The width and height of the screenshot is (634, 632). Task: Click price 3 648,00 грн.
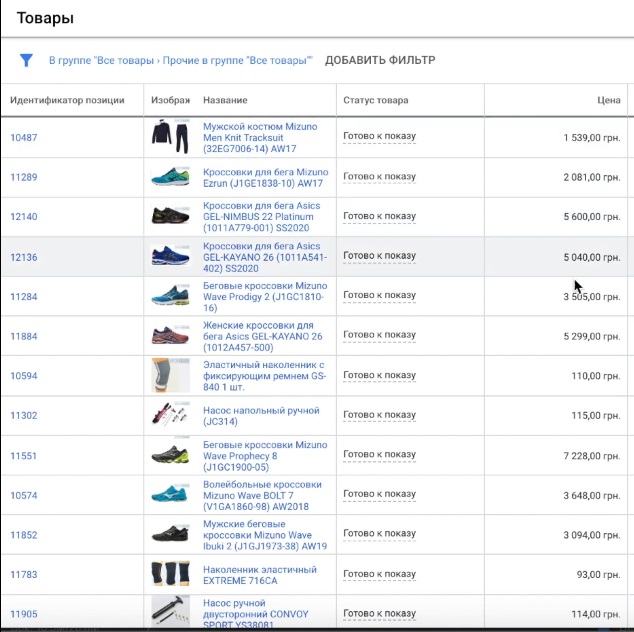tap(592, 496)
